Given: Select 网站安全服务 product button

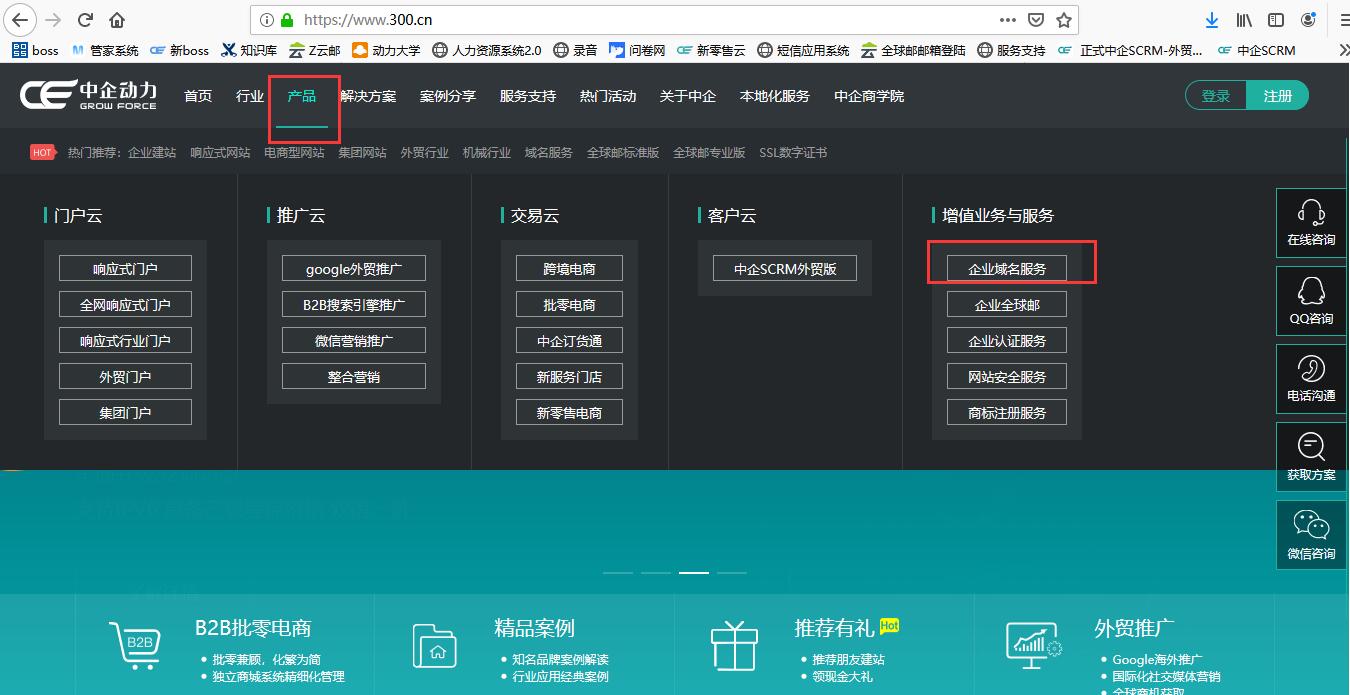Looking at the screenshot, I should pyautogui.click(x=1007, y=376).
